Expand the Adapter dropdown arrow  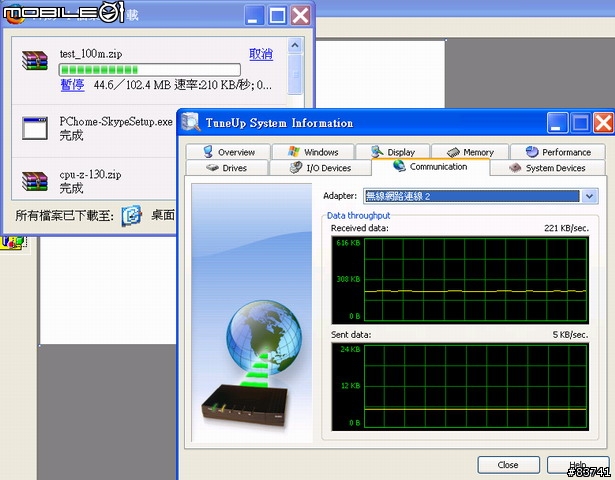click(590, 196)
